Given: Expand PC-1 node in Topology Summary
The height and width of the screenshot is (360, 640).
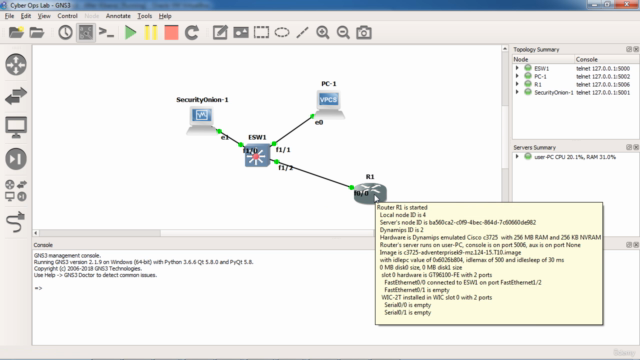Looking at the screenshot, I should (517, 76).
